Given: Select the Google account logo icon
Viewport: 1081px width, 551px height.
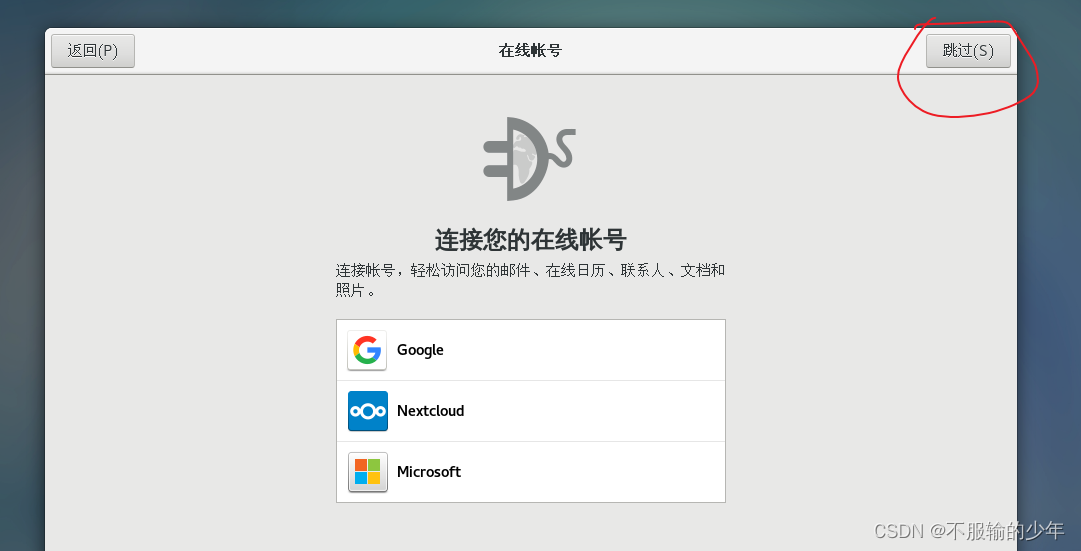Looking at the screenshot, I should pos(367,350).
